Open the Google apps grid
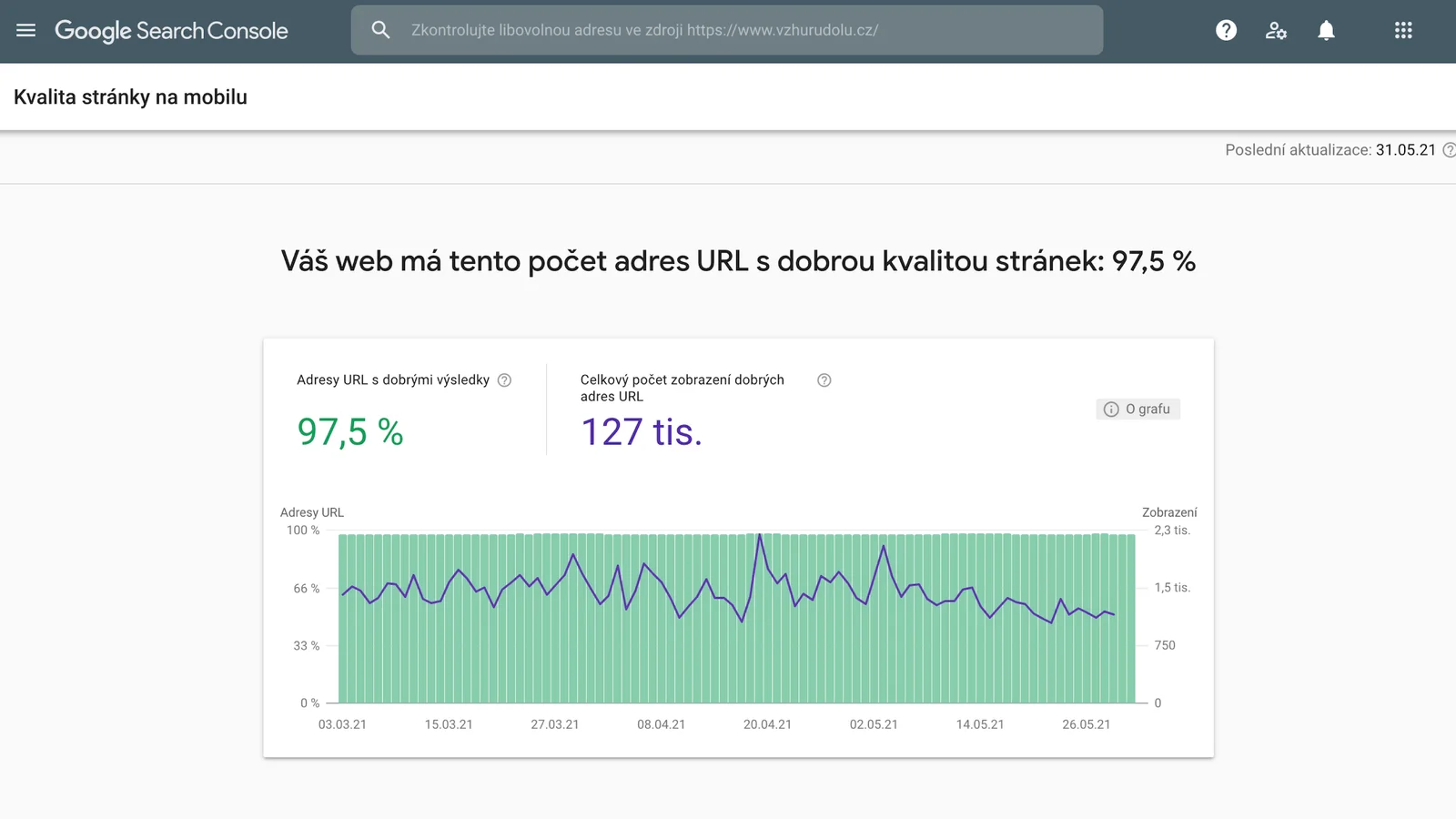This screenshot has width=1456, height=819. 1403,30
